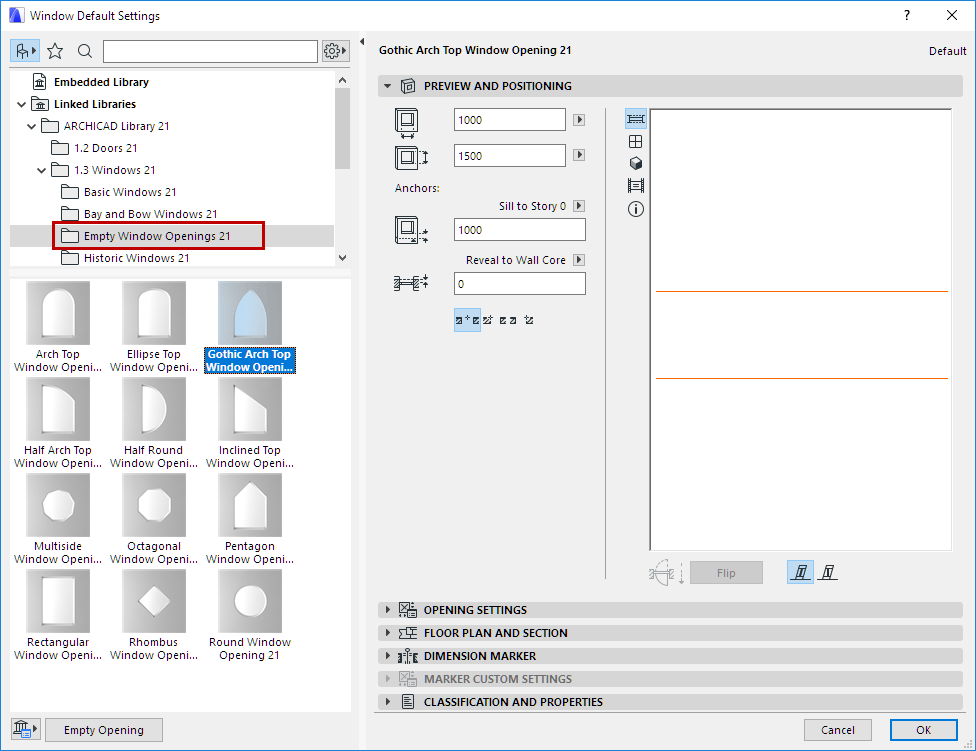Select the 1.2 Doors 21 folder
Image resolution: width=976 pixels, height=751 pixels.
click(105, 148)
